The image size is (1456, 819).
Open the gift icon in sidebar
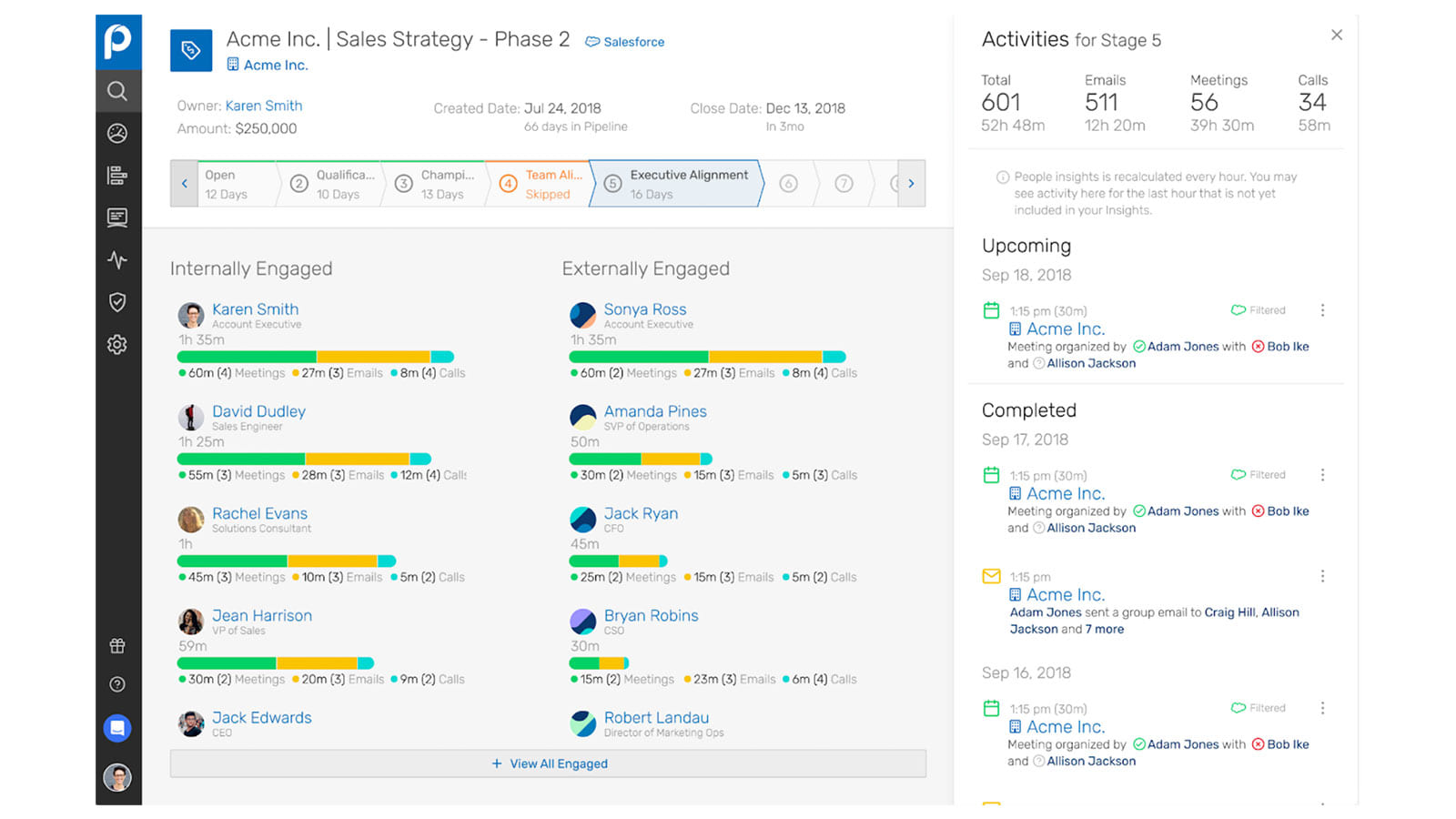(117, 646)
